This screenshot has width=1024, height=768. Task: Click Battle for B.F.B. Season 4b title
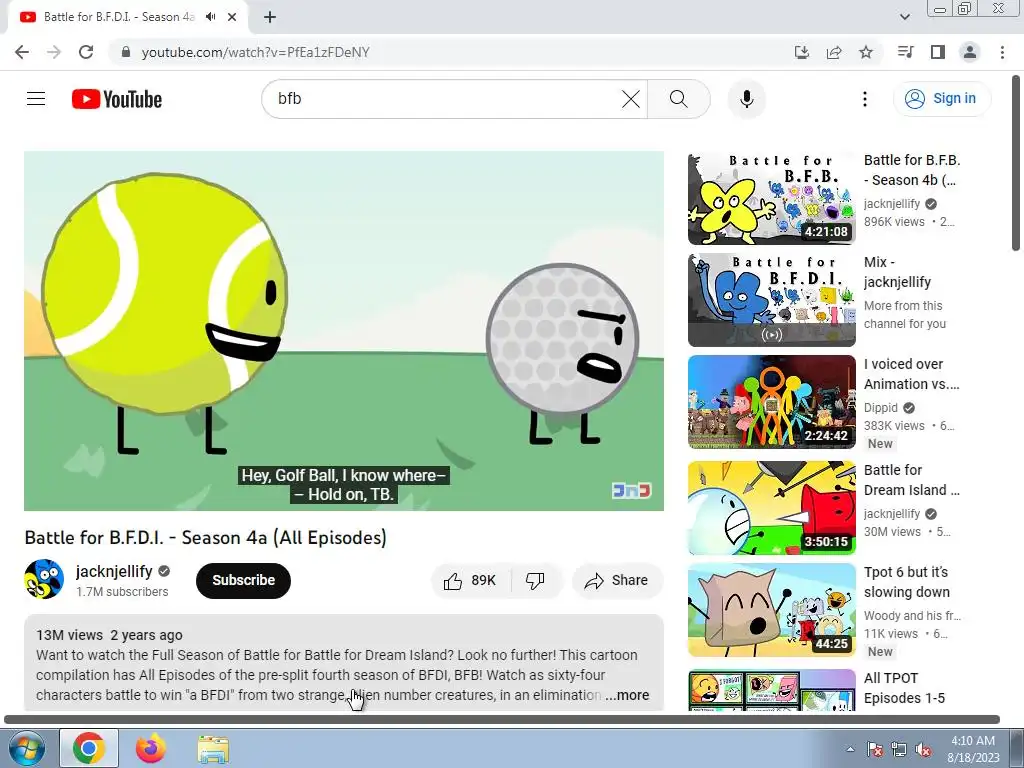click(912, 170)
